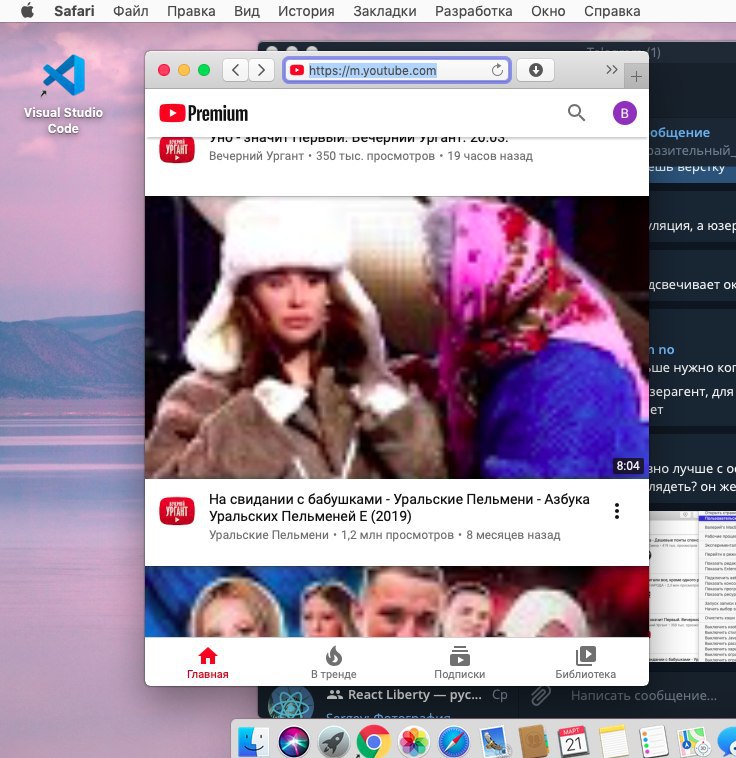The width and height of the screenshot is (736, 758).
Task: Open the Закладки menu
Action: coord(384,11)
